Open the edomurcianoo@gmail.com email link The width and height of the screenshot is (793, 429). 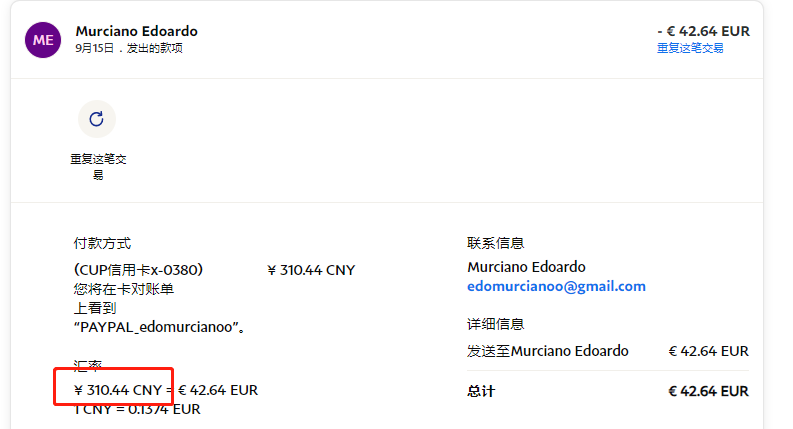pos(556,286)
